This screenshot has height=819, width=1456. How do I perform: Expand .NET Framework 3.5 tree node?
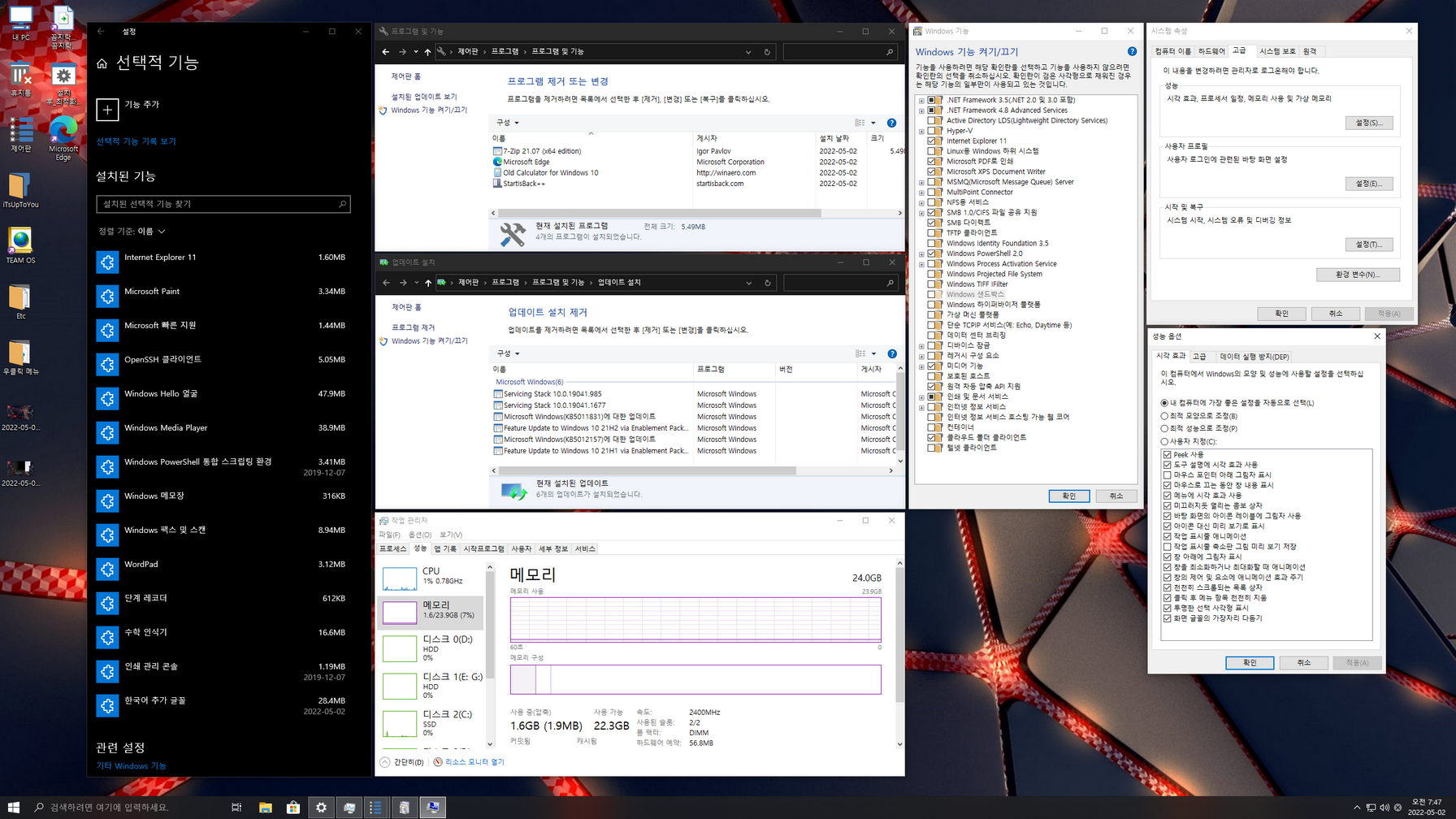click(921, 101)
